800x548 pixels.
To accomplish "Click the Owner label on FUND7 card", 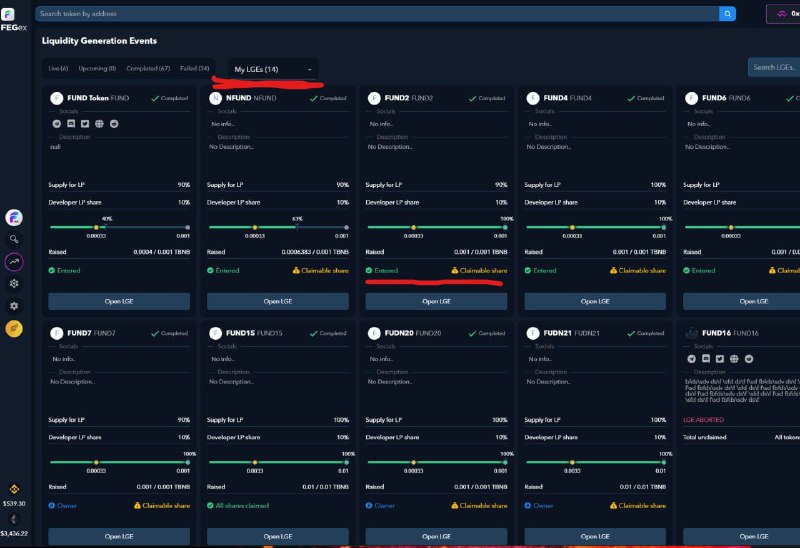I will pyautogui.click(x=63, y=506).
